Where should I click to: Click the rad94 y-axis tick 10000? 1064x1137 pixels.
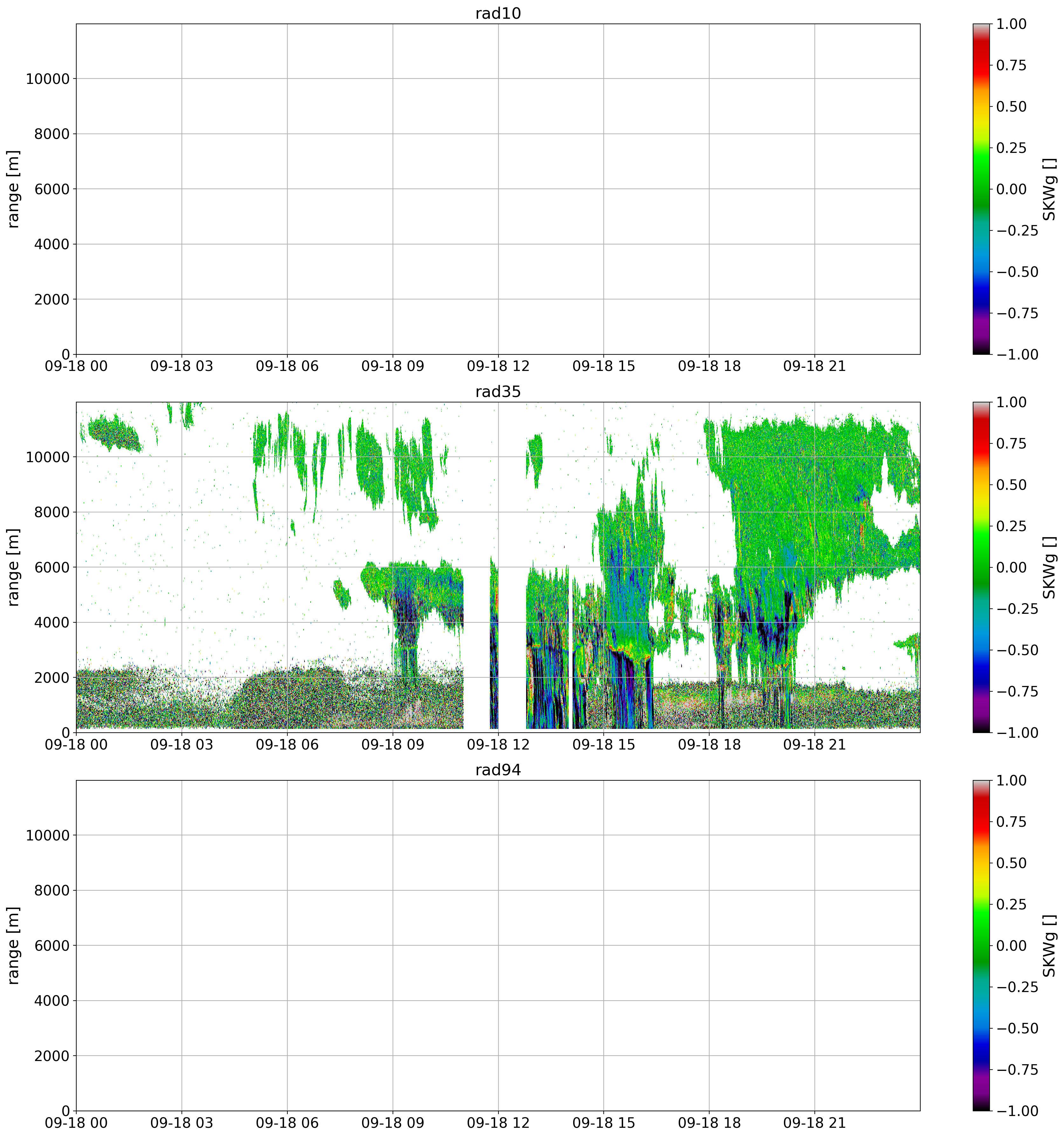tap(48, 836)
